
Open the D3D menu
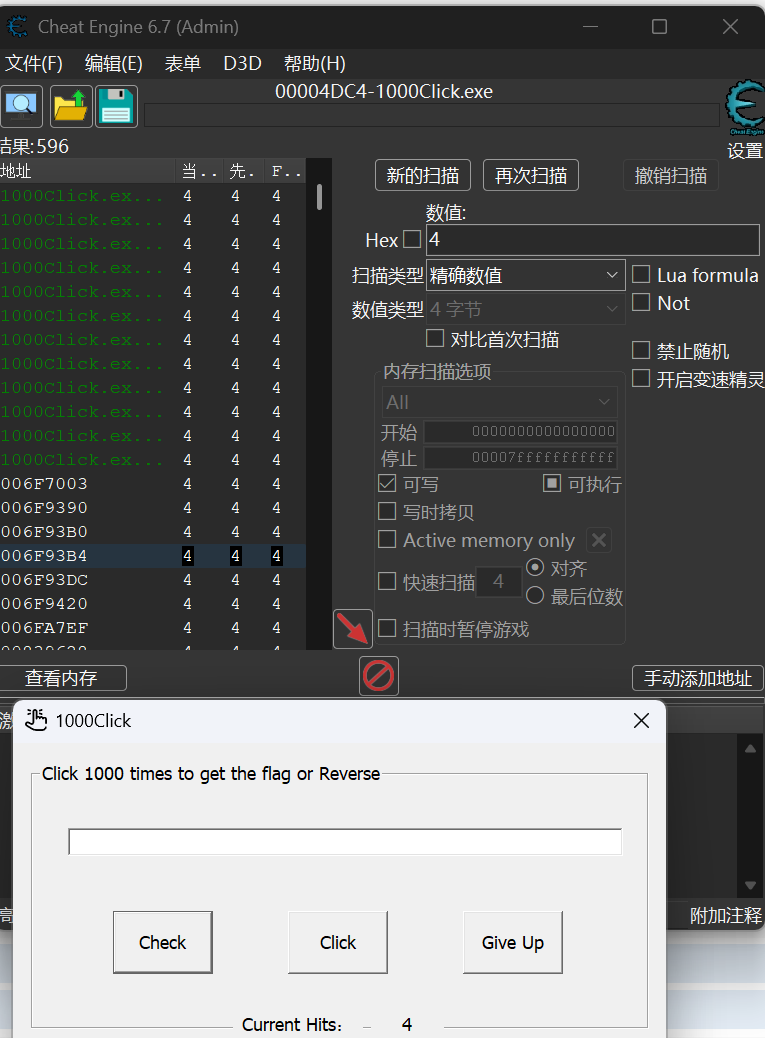pos(242,64)
